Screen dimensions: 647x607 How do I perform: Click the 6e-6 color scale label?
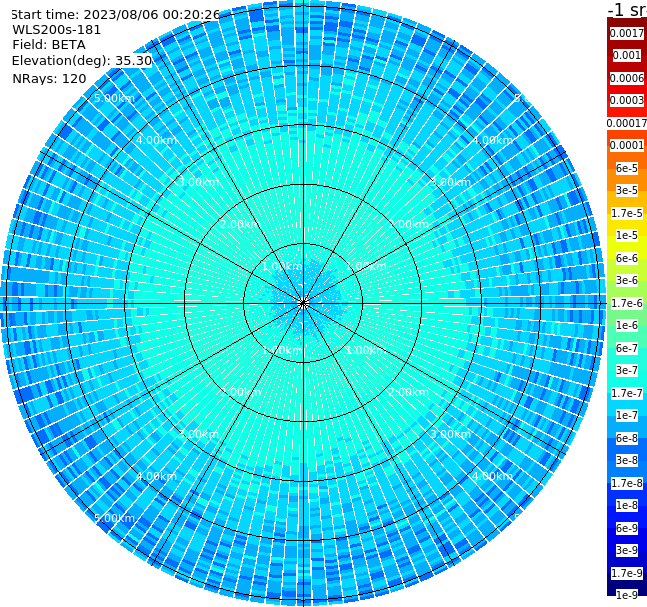pos(627,258)
